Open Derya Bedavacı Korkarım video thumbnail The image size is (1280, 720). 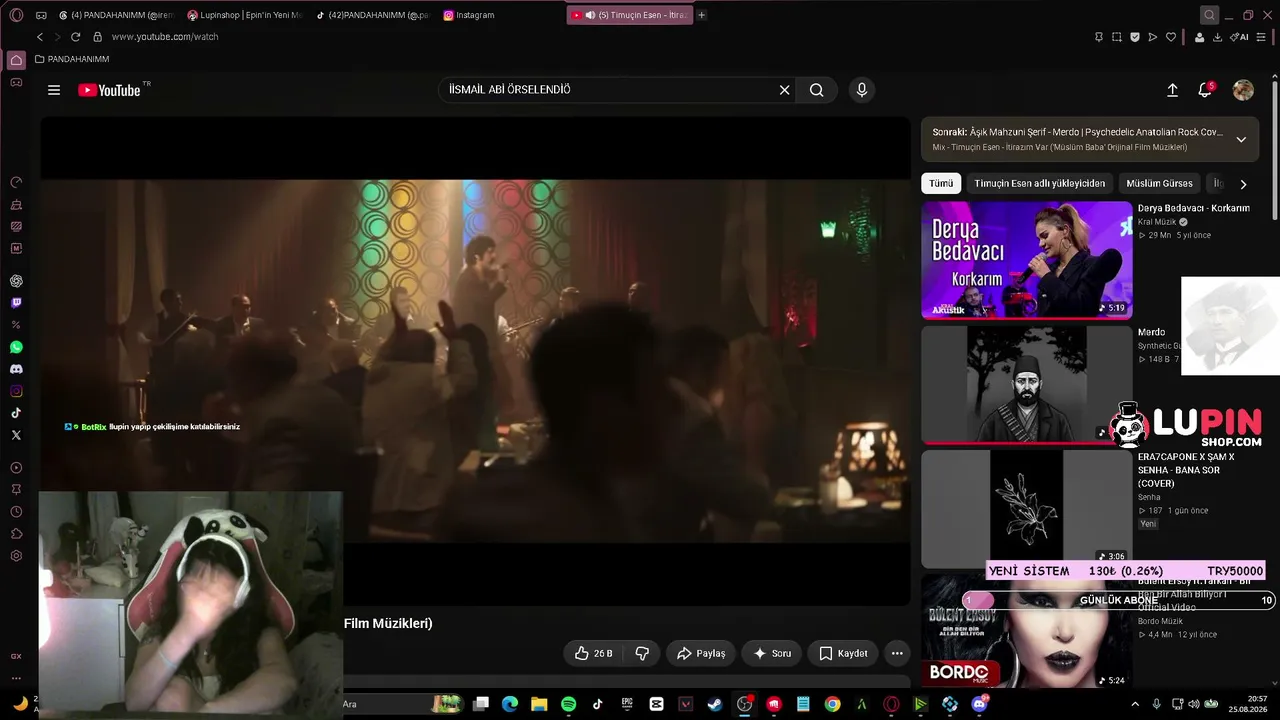tap(1027, 260)
